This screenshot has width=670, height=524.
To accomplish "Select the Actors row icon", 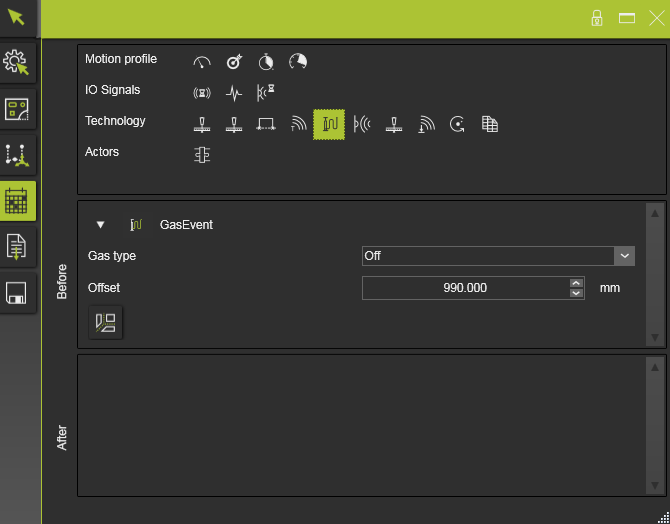I will (202, 155).
